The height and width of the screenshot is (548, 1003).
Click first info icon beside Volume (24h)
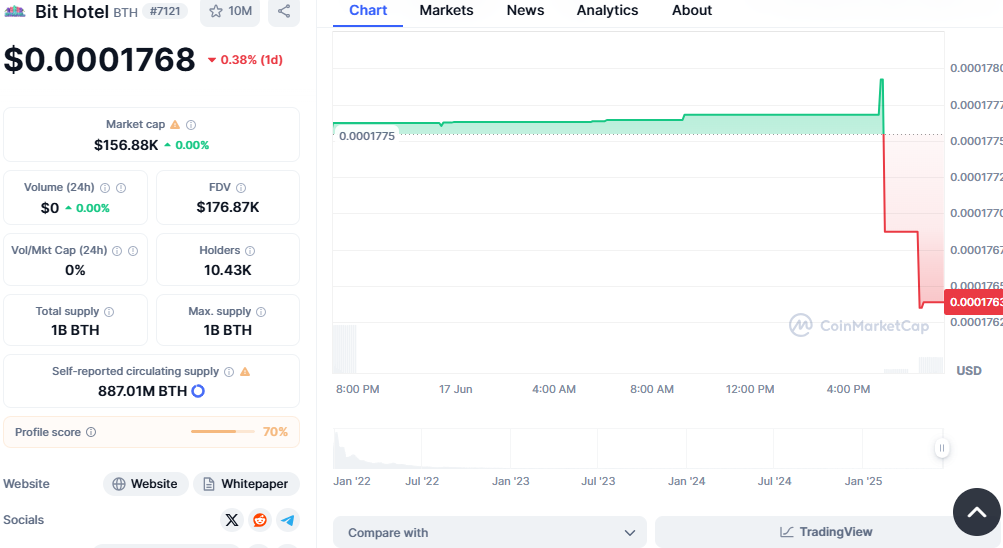tap(105, 188)
